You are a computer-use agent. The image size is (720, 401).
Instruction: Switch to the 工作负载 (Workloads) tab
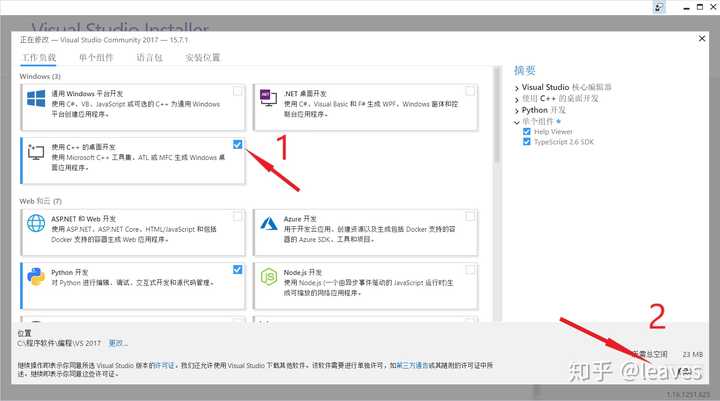(x=39, y=57)
